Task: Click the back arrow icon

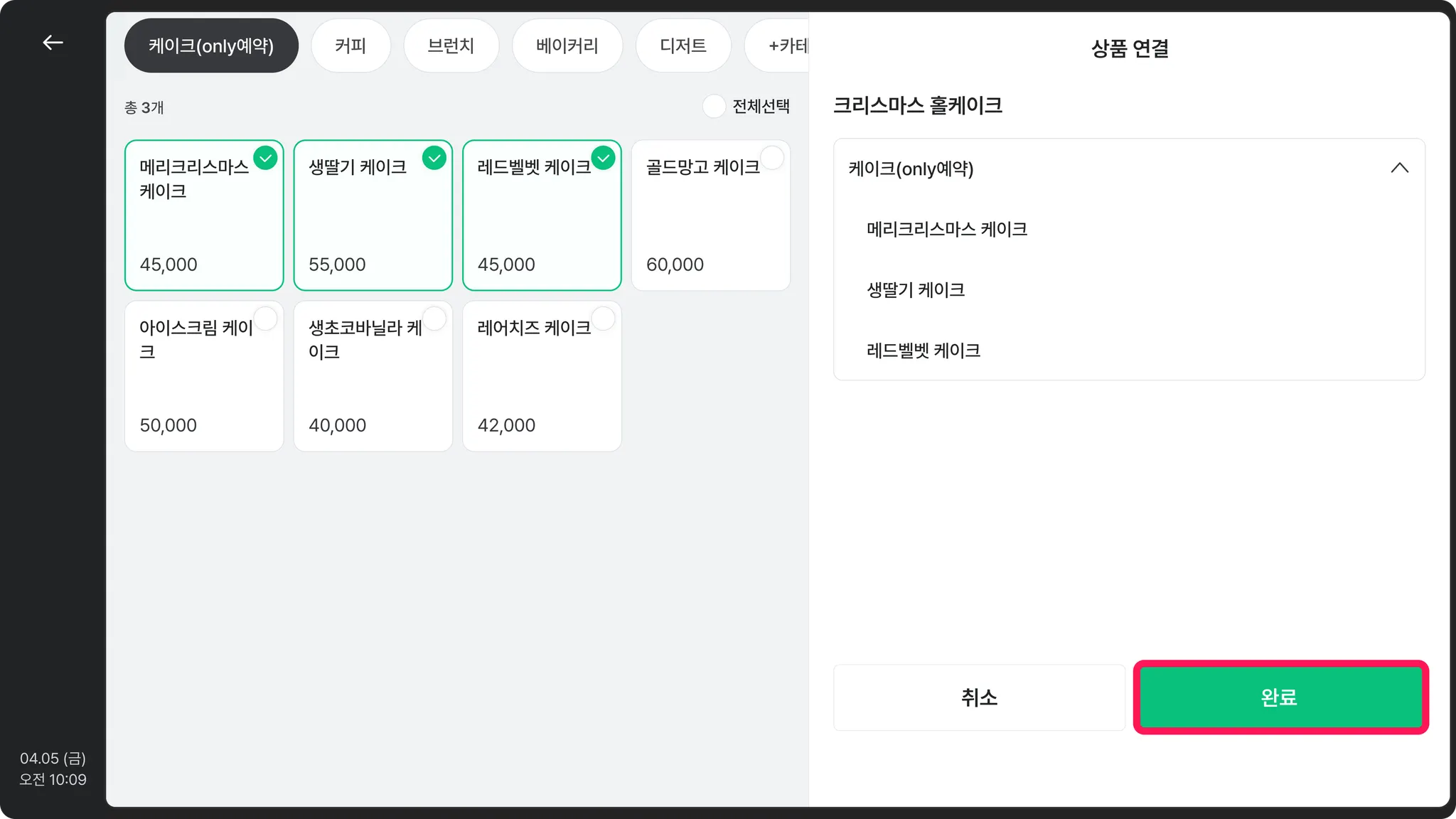Action: [x=53, y=43]
